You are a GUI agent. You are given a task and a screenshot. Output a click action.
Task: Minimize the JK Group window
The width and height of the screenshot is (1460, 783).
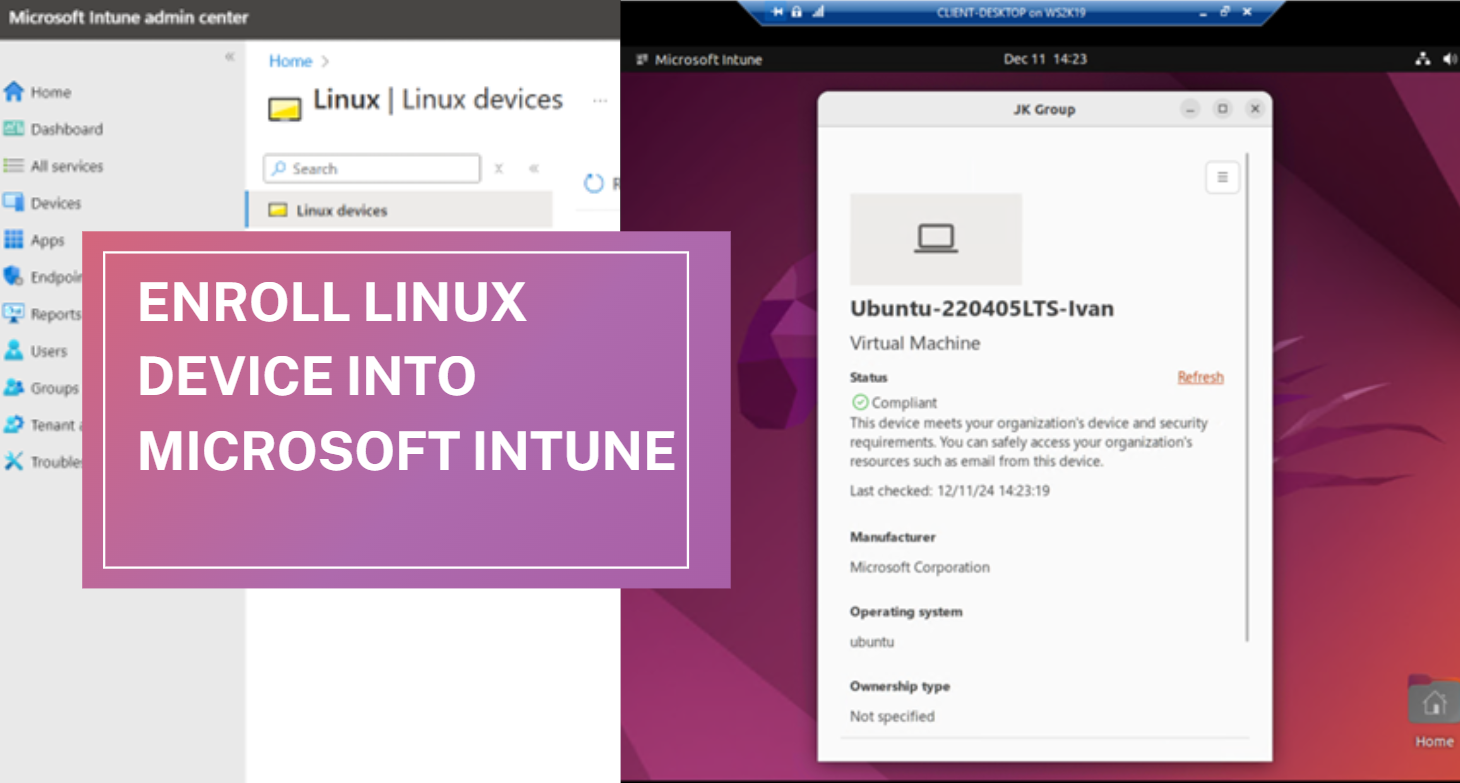1190,109
